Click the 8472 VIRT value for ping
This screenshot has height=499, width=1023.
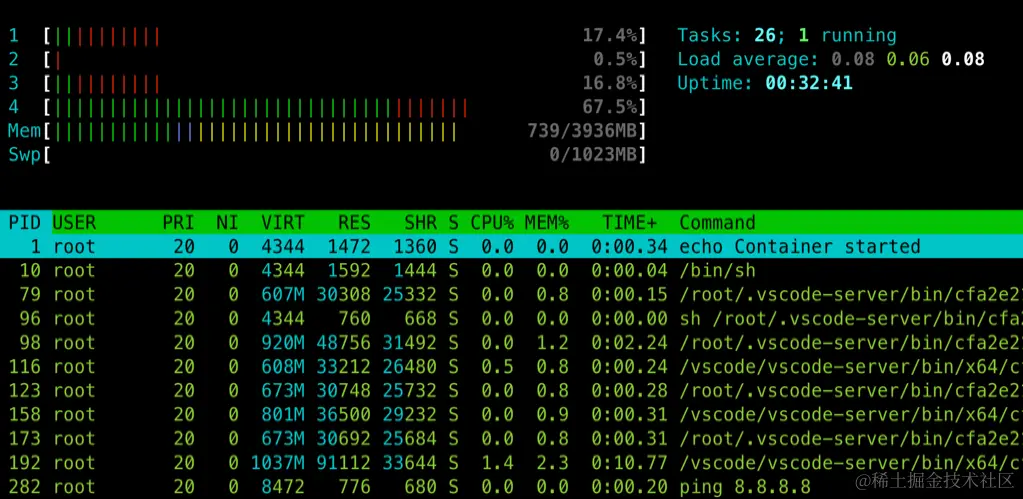[x=282, y=487]
